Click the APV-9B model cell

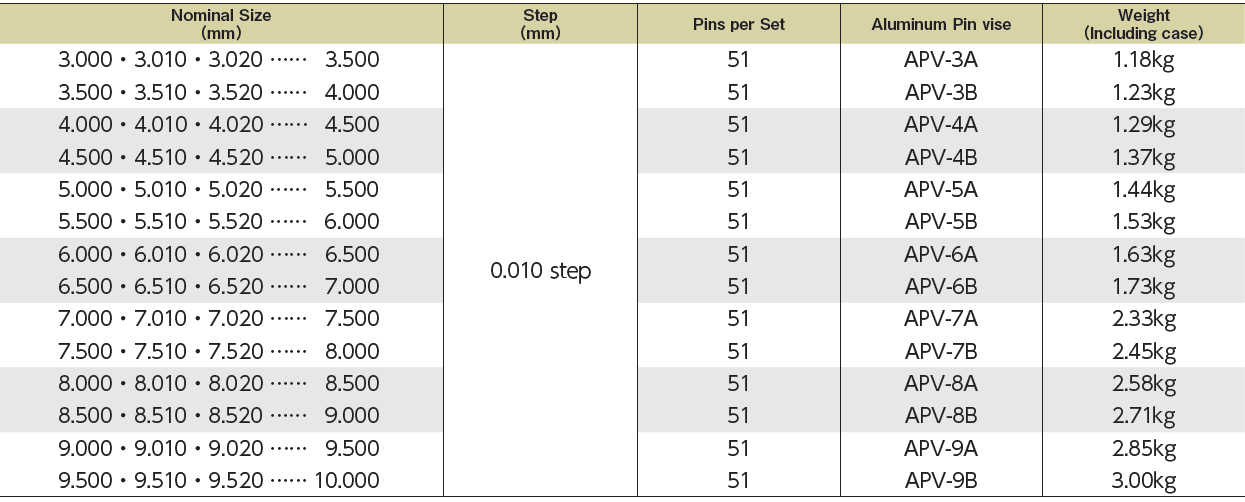pyautogui.click(x=941, y=480)
